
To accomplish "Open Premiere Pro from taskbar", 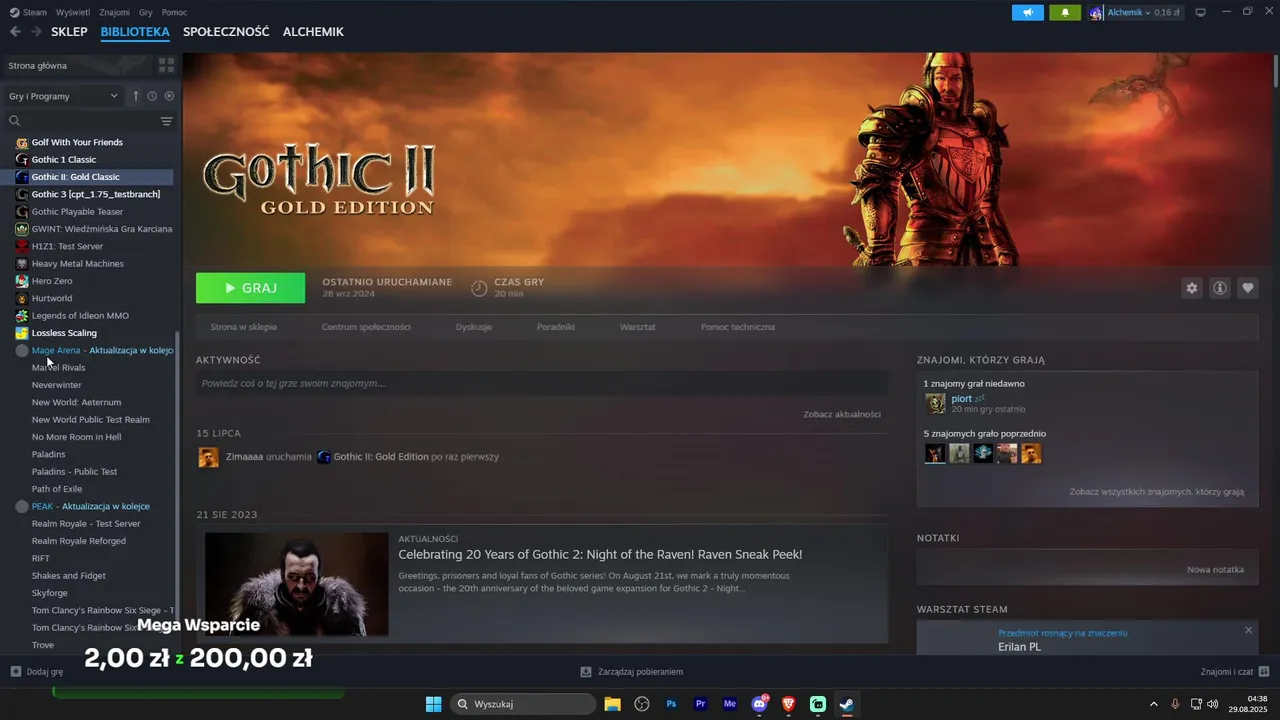I will (x=700, y=704).
